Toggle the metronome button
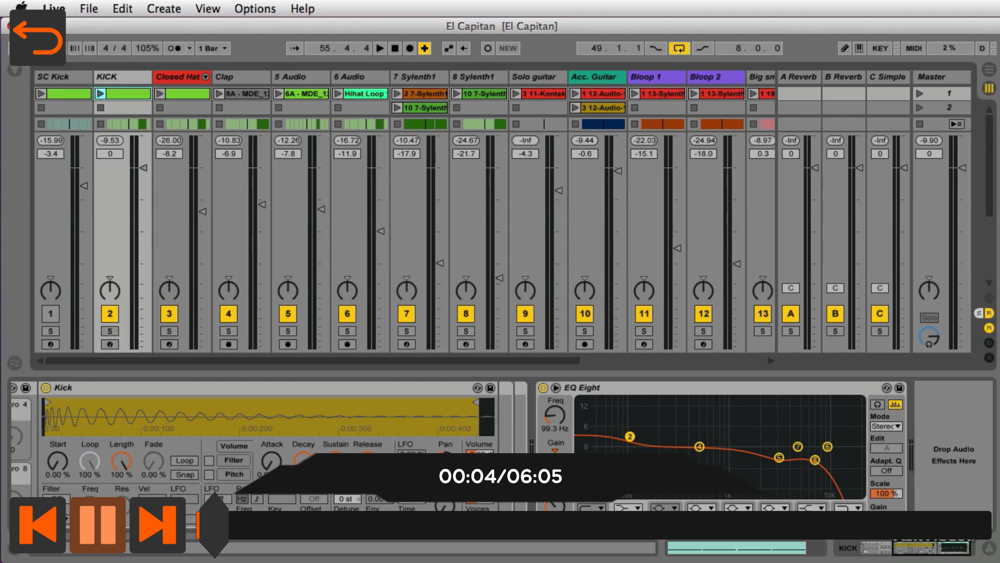 point(173,48)
